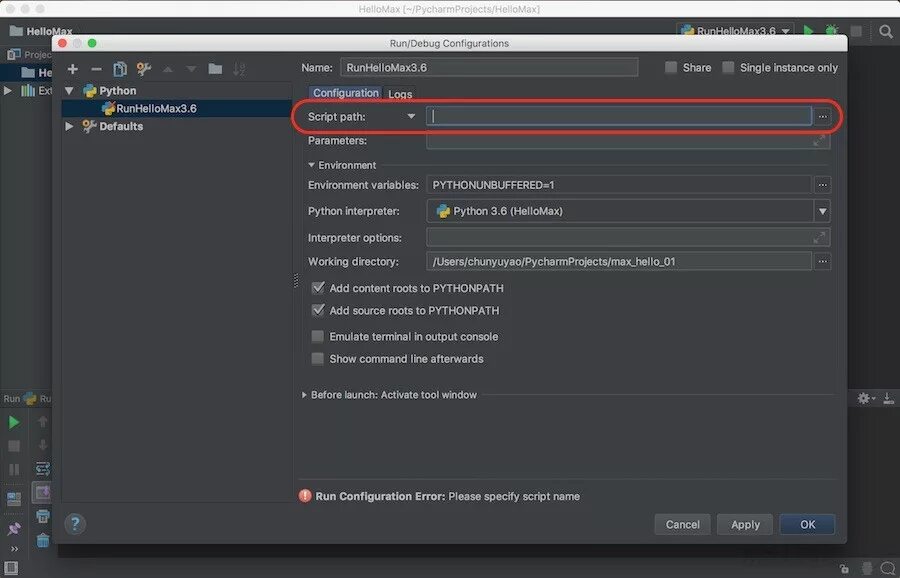
Task: Stop process in Run panel sidebar
Action: [x=14, y=446]
